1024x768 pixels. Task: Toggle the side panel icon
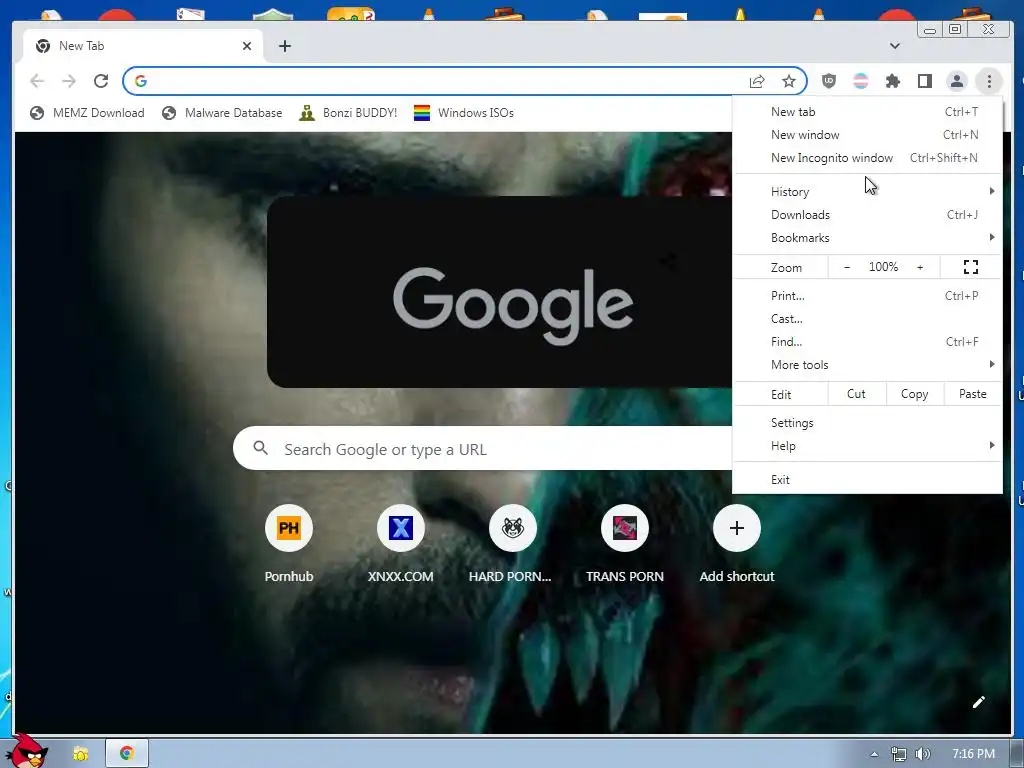(x=925, y=81)
